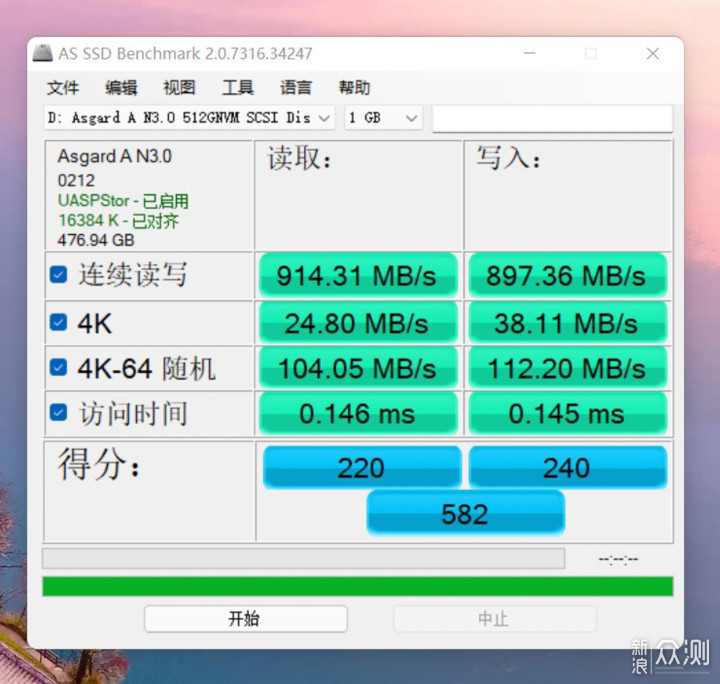Click the read score 220
720x684 pixels.
(x=362, y=467)
